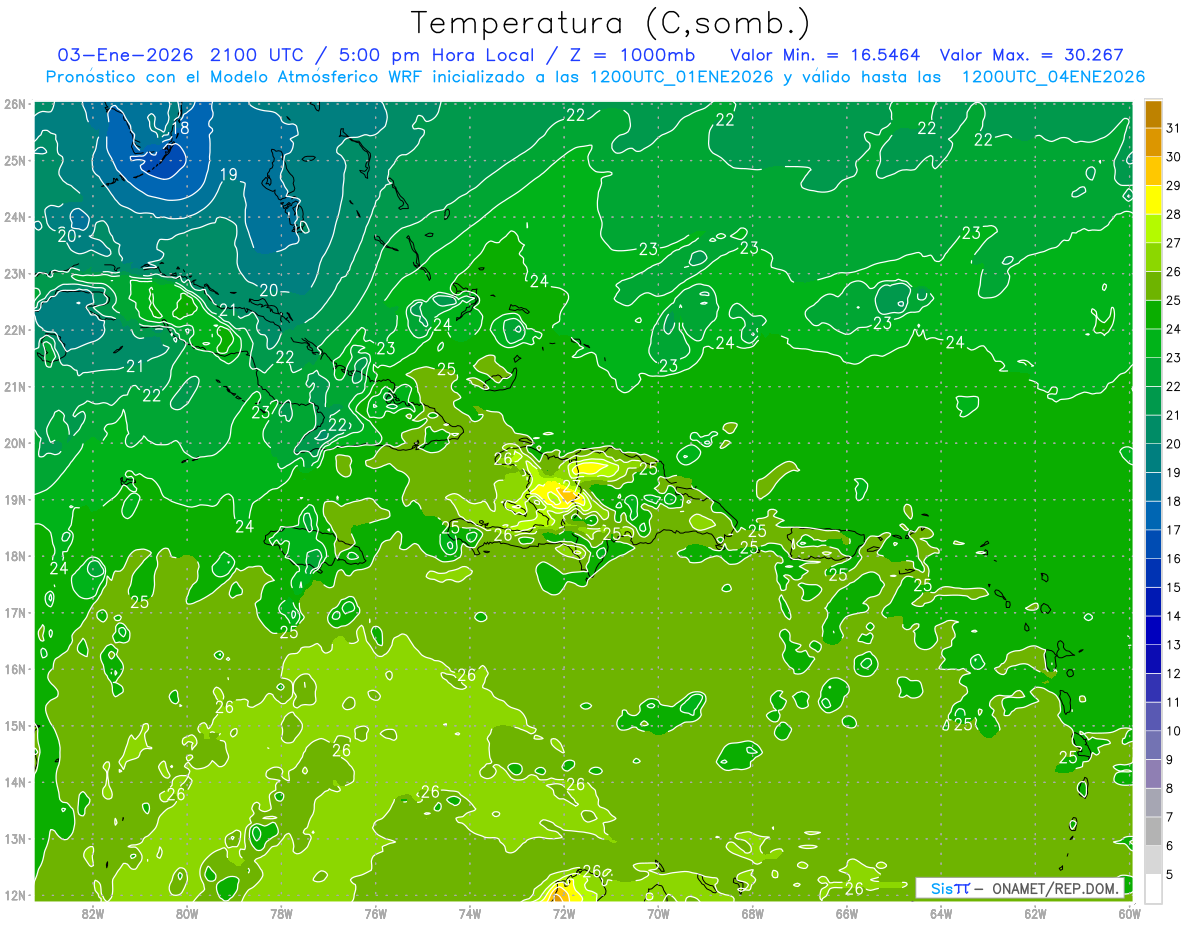The height and width of the screenshot is (927, 1200).
Task: Click the '78W' longitude axis label
Action: click(x=281, y=913)
